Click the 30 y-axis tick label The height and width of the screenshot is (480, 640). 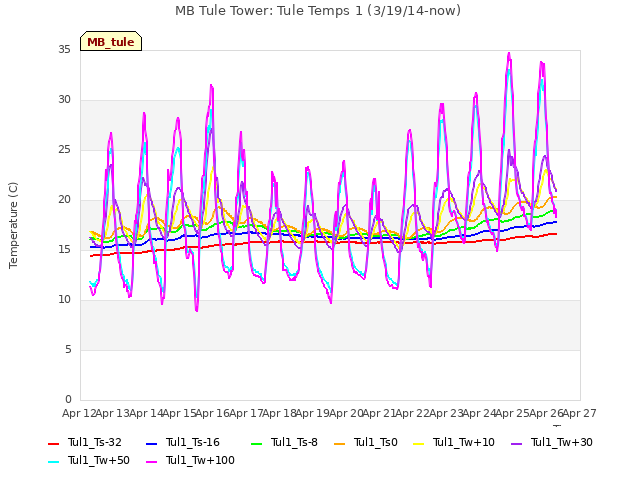tap(64, 100)
